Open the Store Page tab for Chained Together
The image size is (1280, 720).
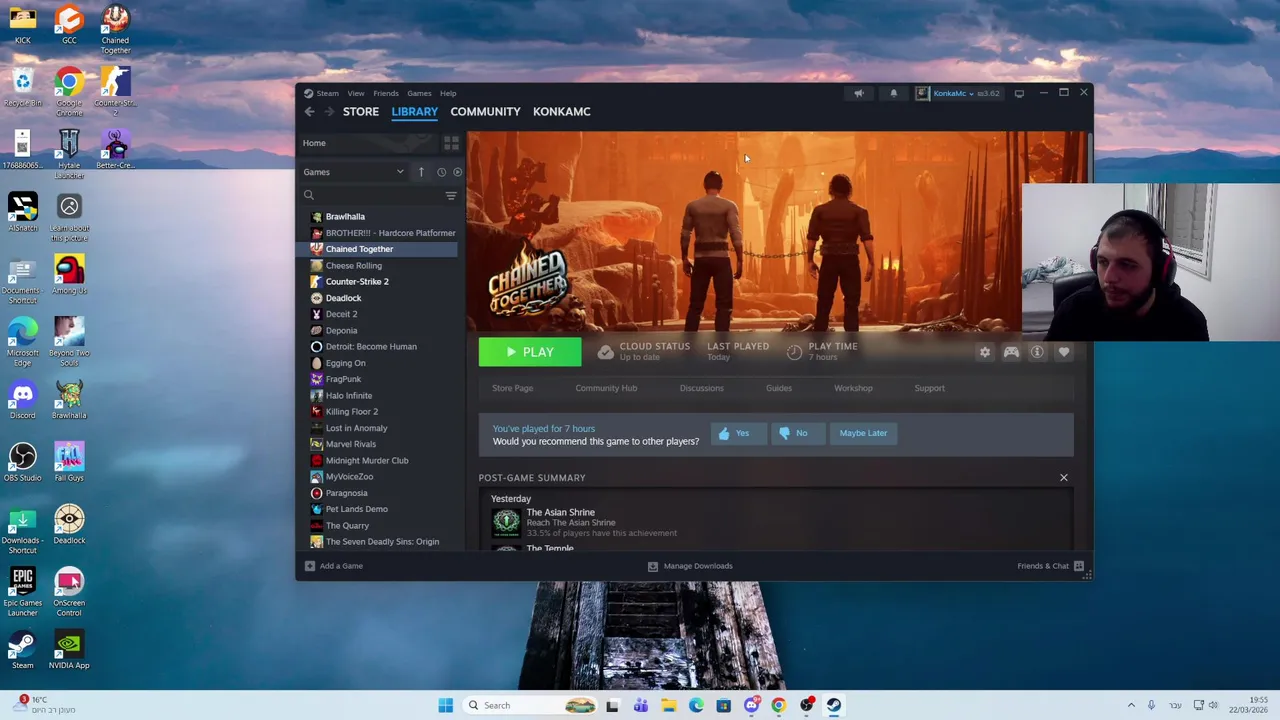pos(512,388)
